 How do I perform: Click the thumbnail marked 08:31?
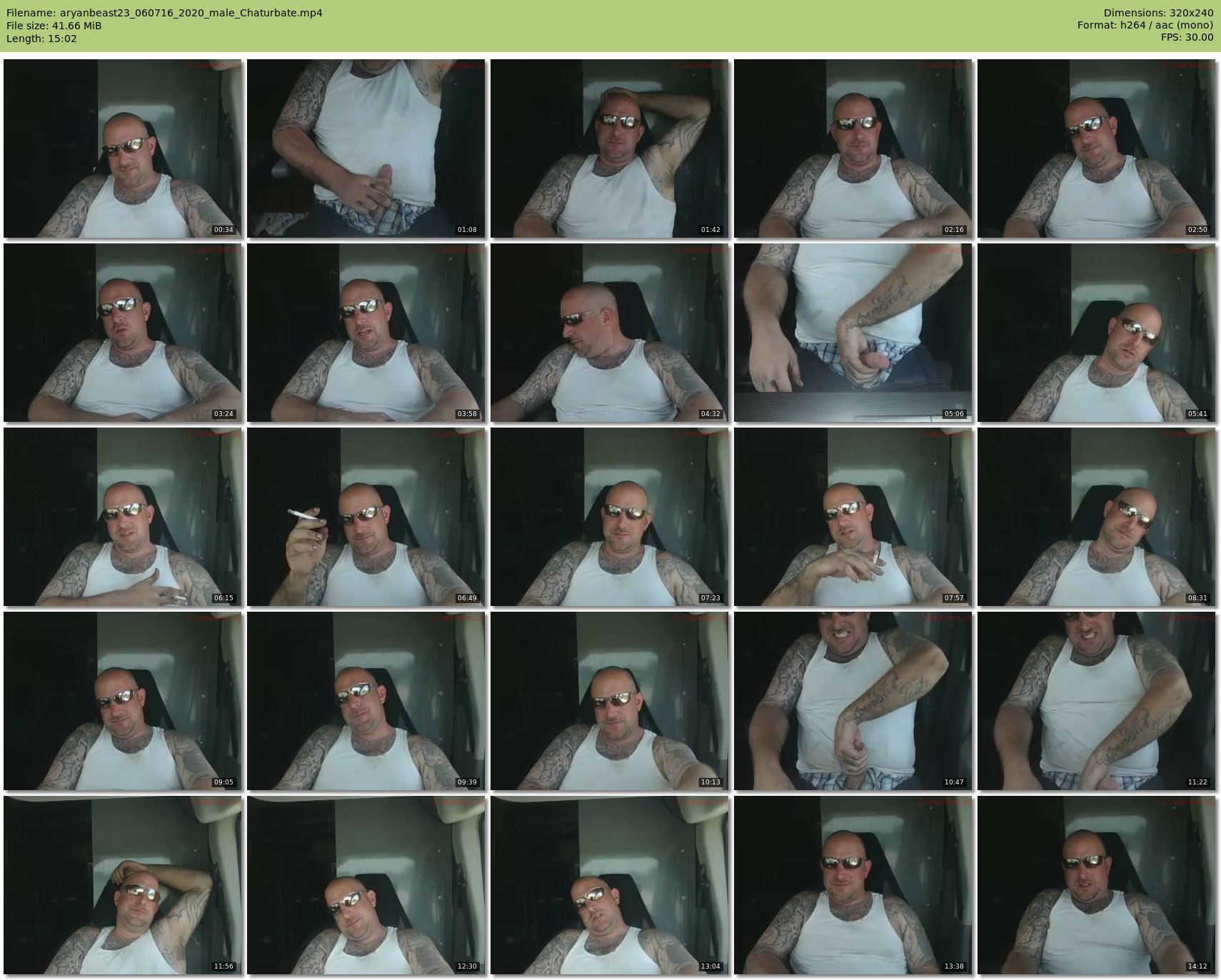(x=1096, y=517)
